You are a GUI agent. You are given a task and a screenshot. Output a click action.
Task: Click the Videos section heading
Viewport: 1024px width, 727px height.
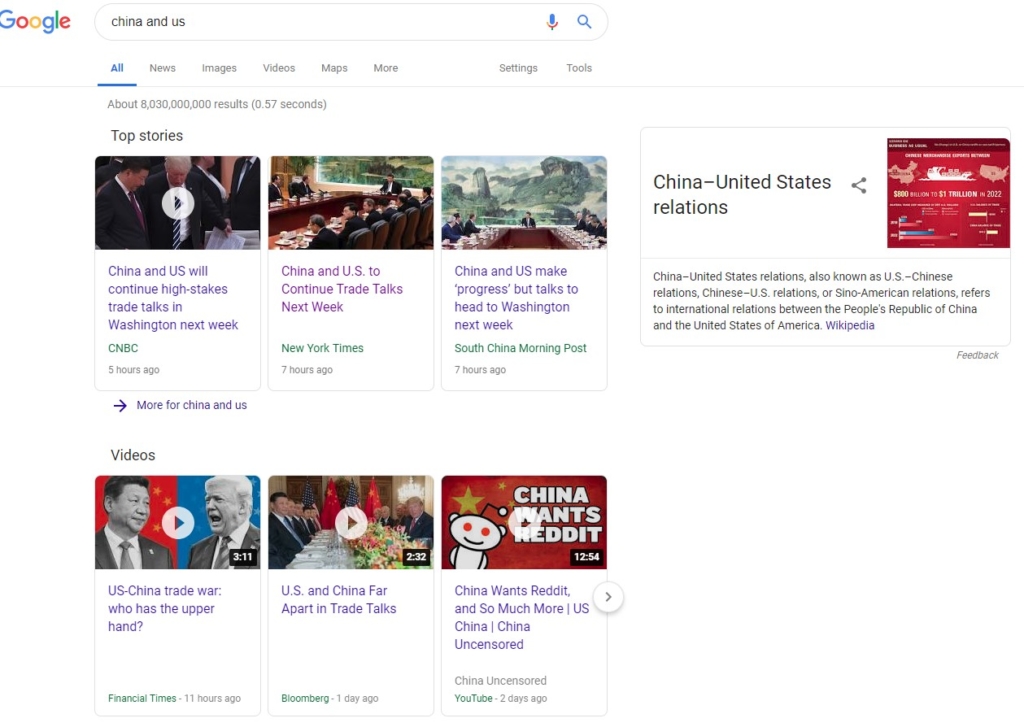pos(133,455)
